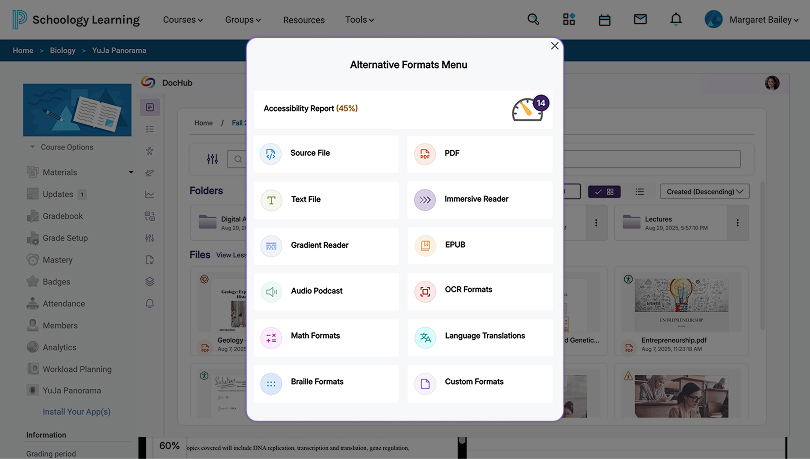
Task: Open Materials in course sidebar
Action: [x=59, y=172]
